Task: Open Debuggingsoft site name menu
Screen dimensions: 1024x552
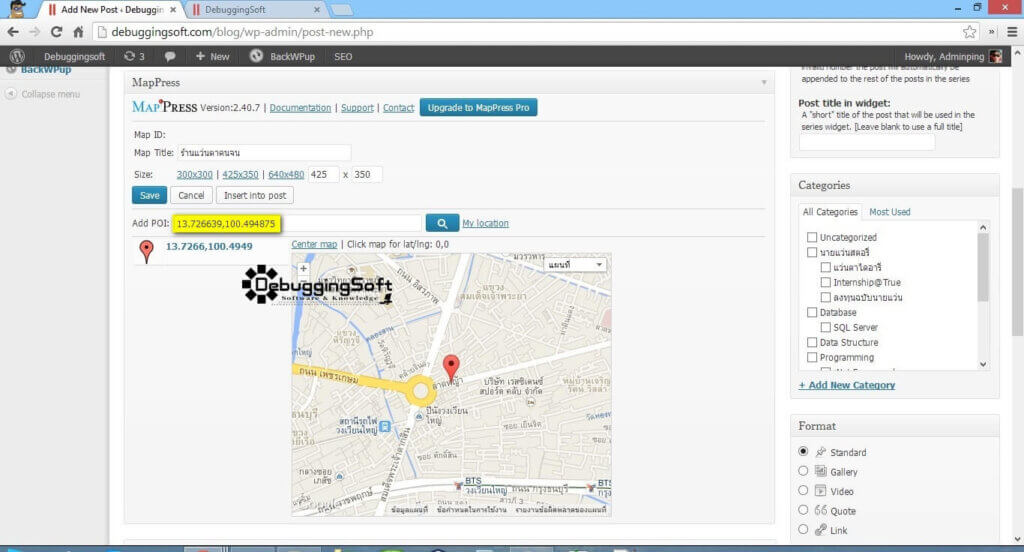Action: pos(74,56)
